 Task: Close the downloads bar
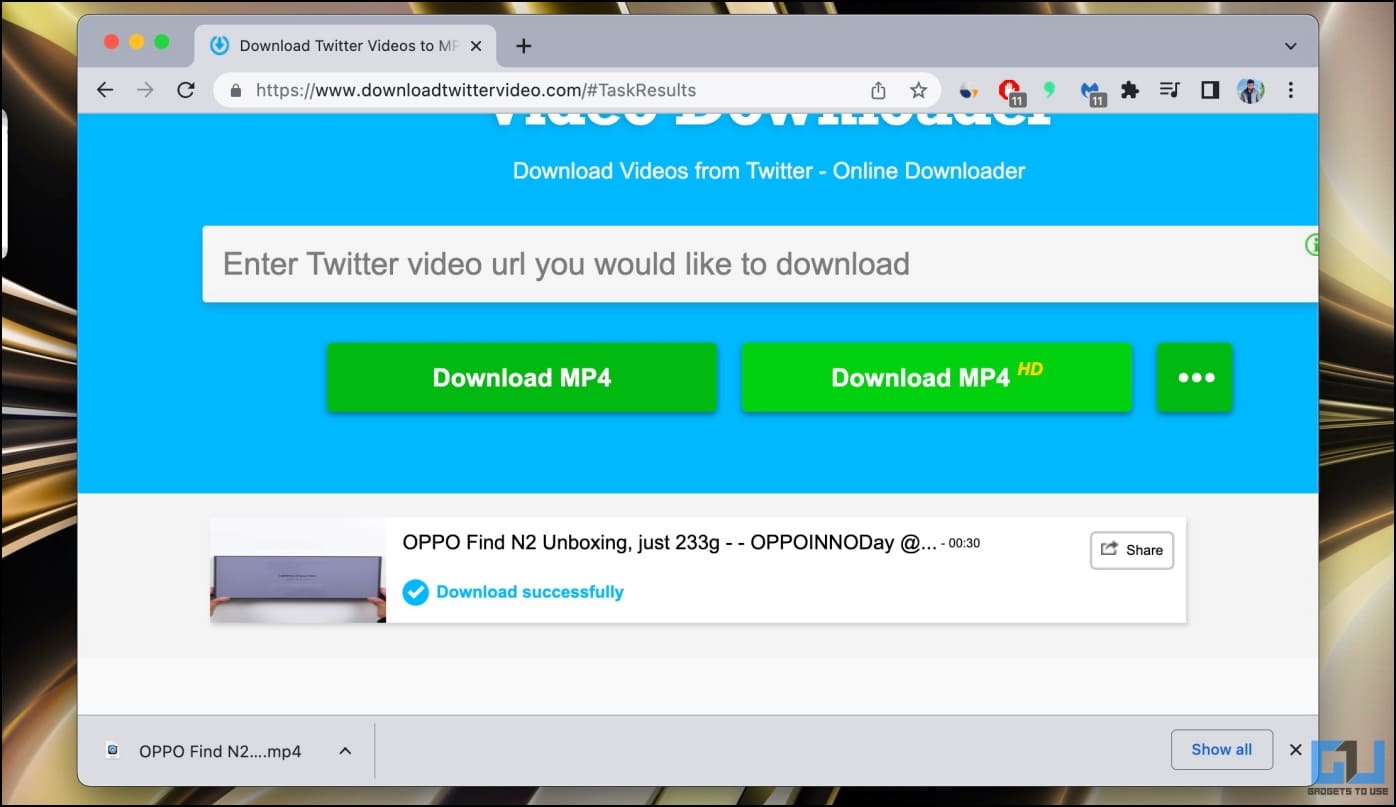pyautogui.click(x=1295, y=749)
